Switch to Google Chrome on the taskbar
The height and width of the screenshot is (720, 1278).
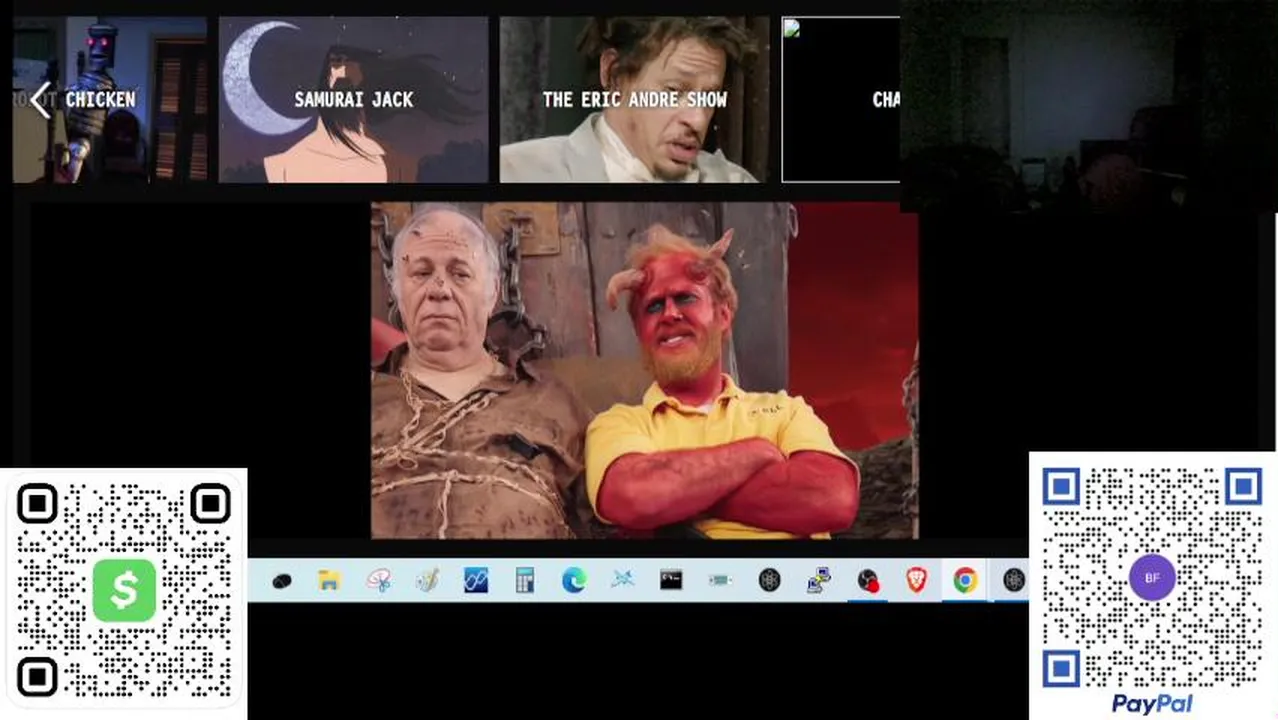click(965, 580)
